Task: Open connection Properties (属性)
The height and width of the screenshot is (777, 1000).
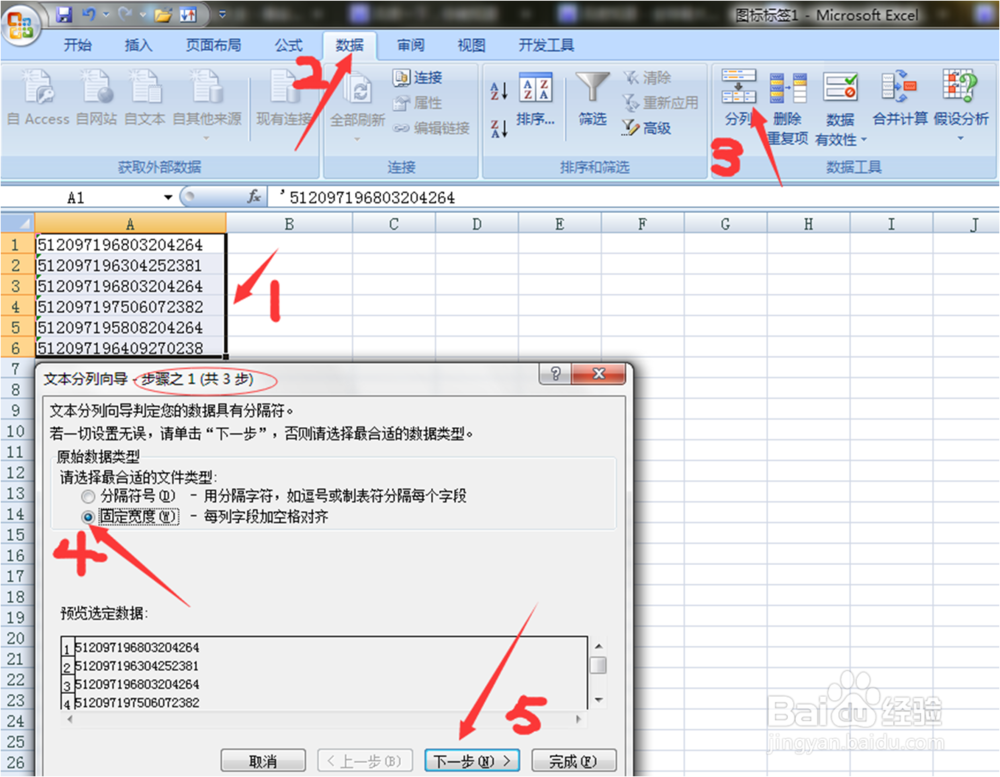Action: pos(418,102)
